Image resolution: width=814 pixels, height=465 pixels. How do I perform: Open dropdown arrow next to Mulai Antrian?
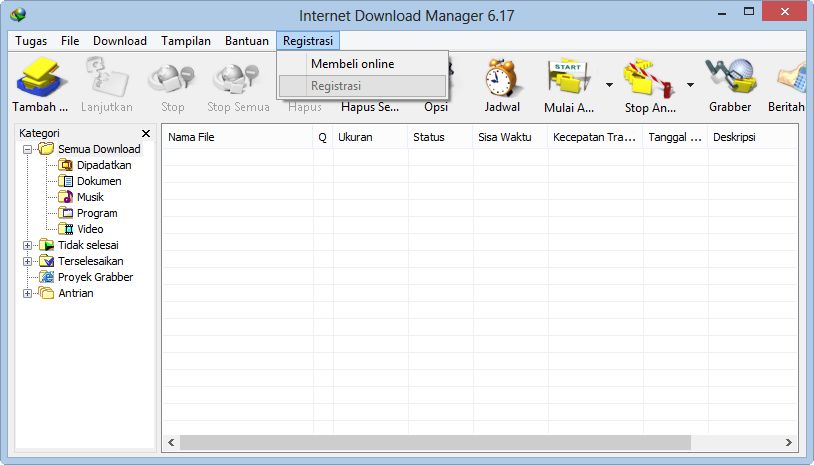click(609, 85)
